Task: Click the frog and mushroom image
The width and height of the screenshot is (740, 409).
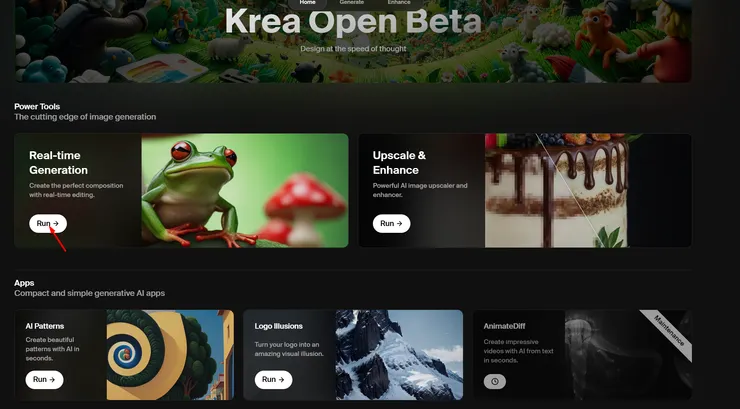Action: tap(244, 191)
